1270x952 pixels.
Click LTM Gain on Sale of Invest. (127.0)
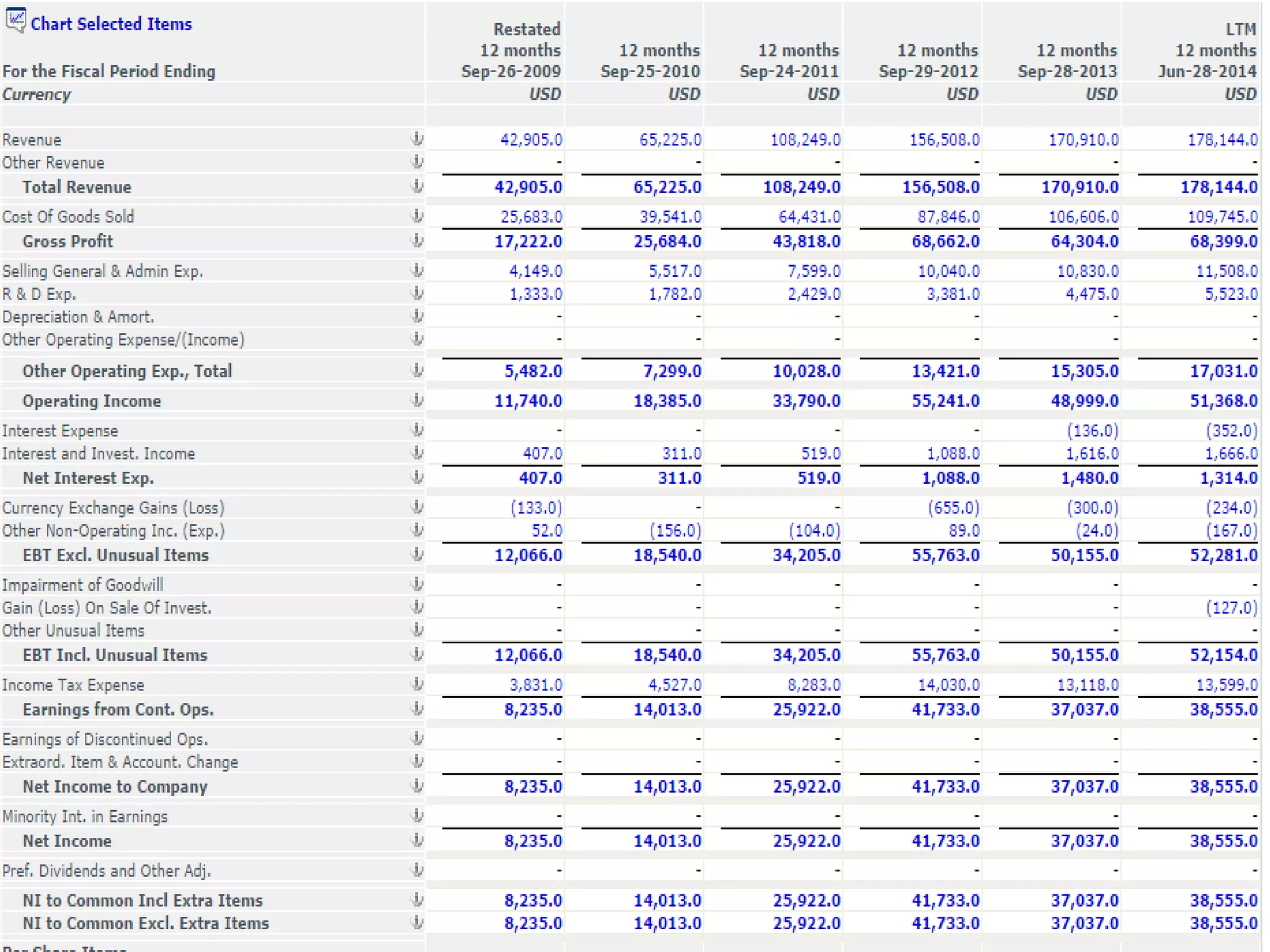1231,607
